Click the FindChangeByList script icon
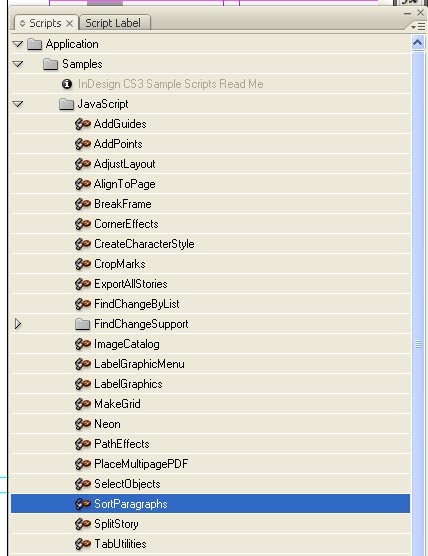 point(83,304)
